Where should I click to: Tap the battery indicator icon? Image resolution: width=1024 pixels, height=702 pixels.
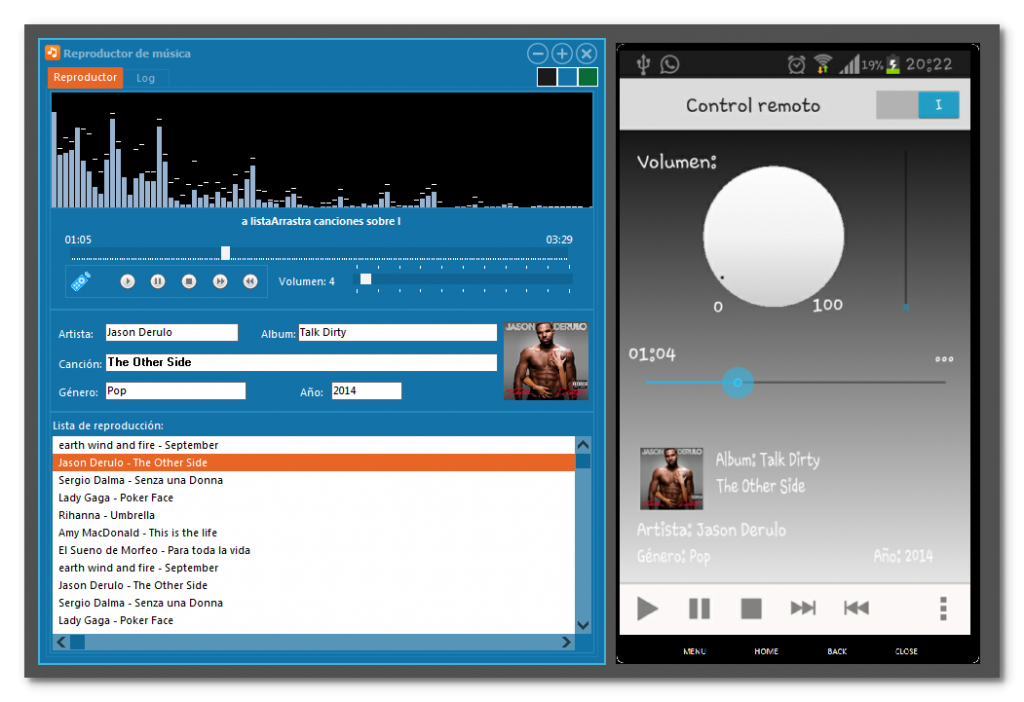click(893, 65)
